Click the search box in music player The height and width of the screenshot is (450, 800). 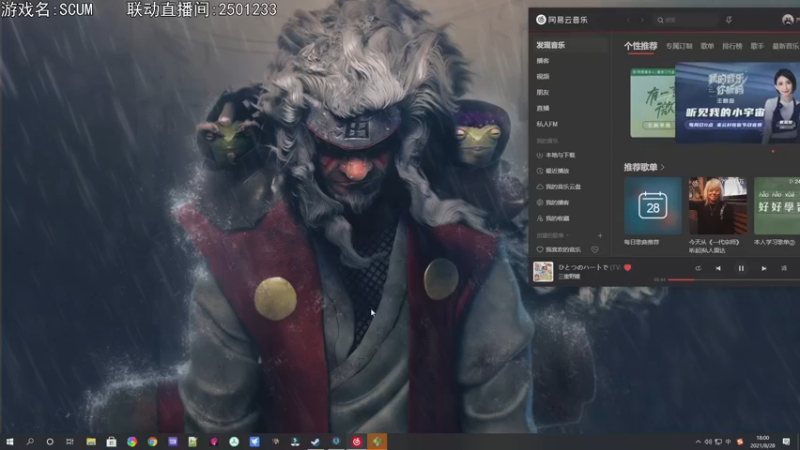pos(685,20)
